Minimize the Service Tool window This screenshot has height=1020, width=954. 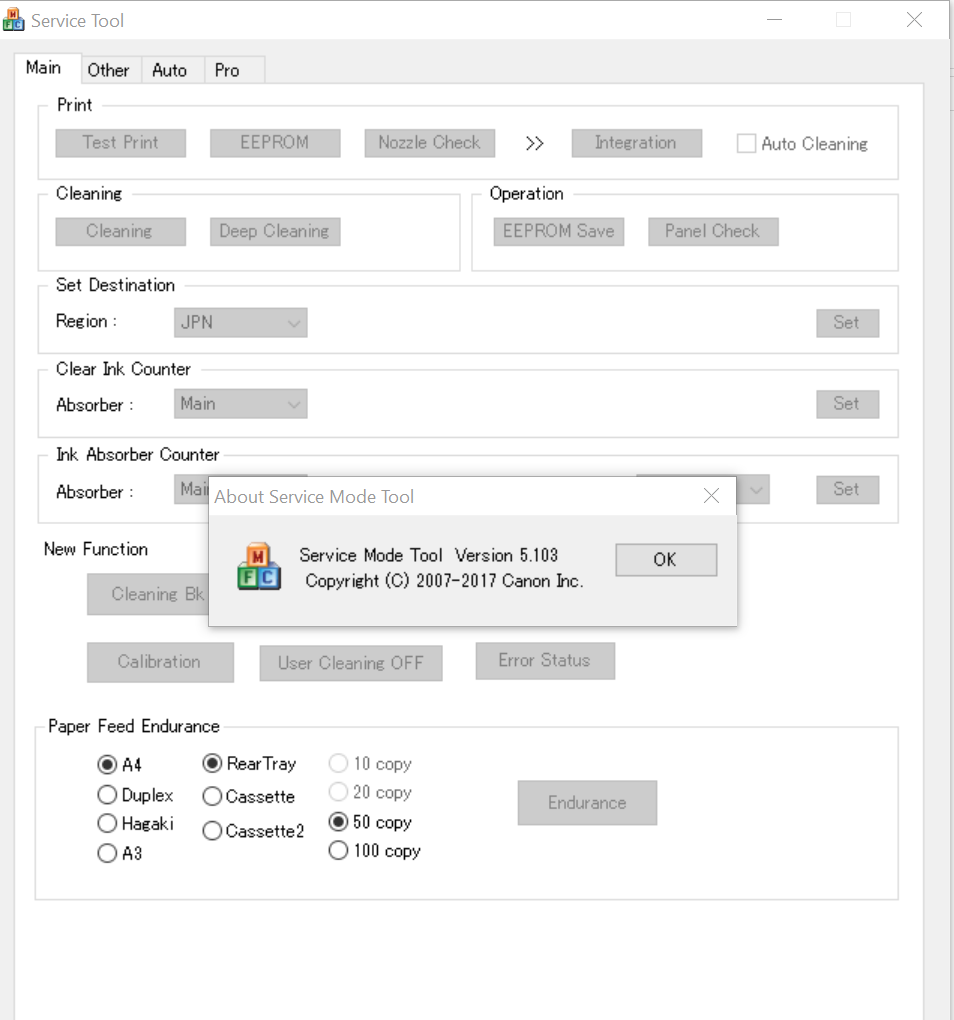pos(775,20)
